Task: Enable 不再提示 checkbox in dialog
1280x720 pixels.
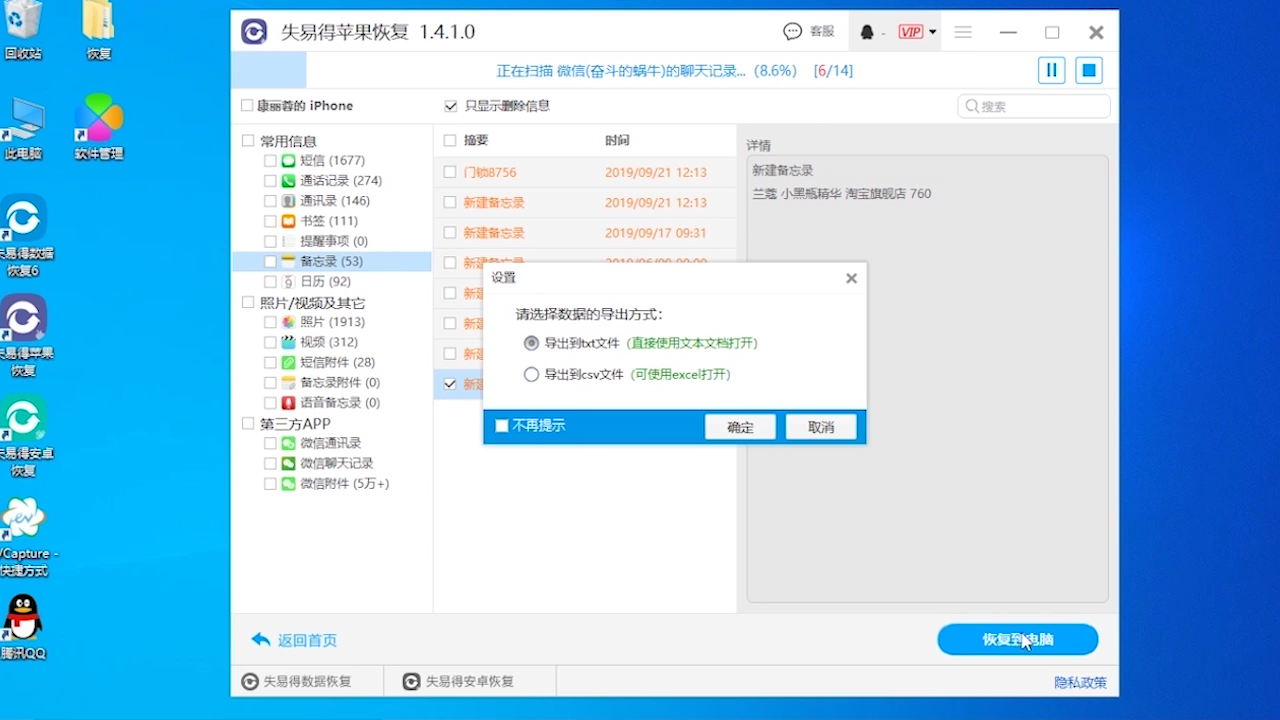Action: point(502,426)
